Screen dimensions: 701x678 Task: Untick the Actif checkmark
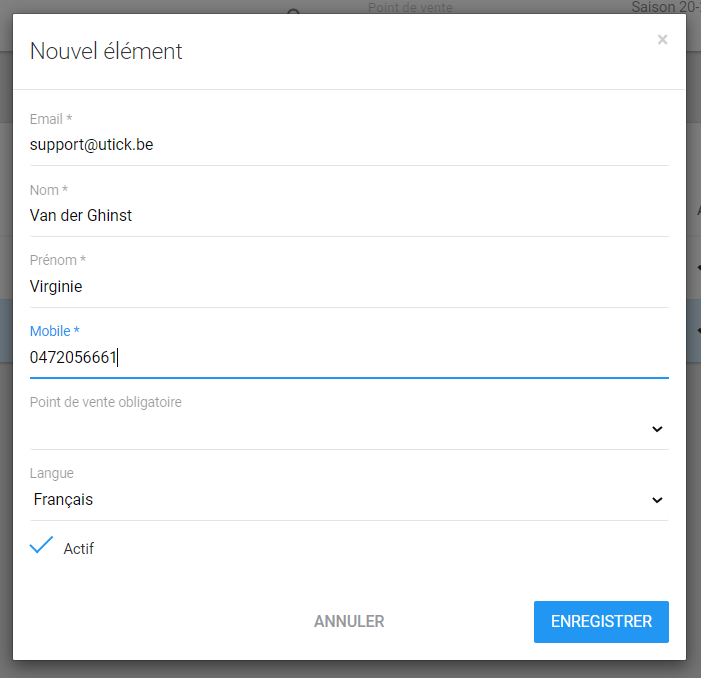coord(41,546)
